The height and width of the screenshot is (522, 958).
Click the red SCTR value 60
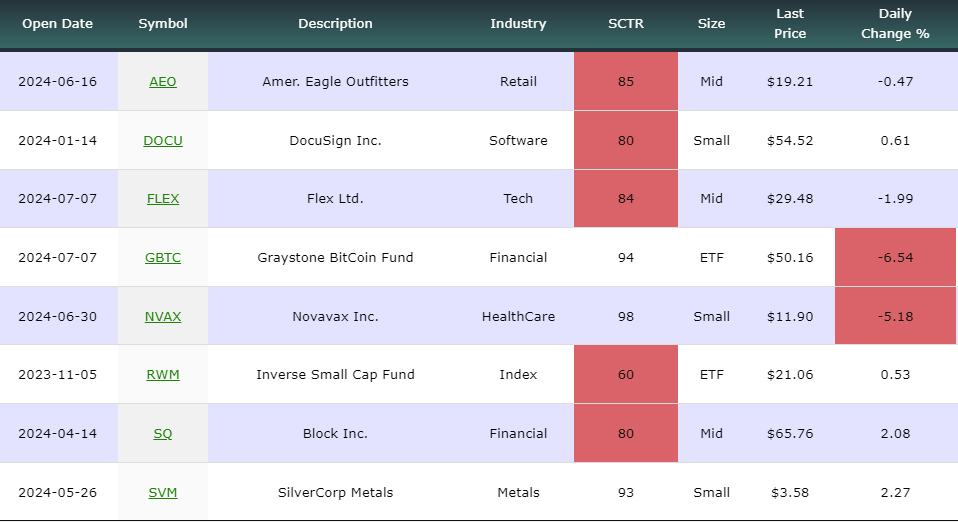(x=626, y=374)
